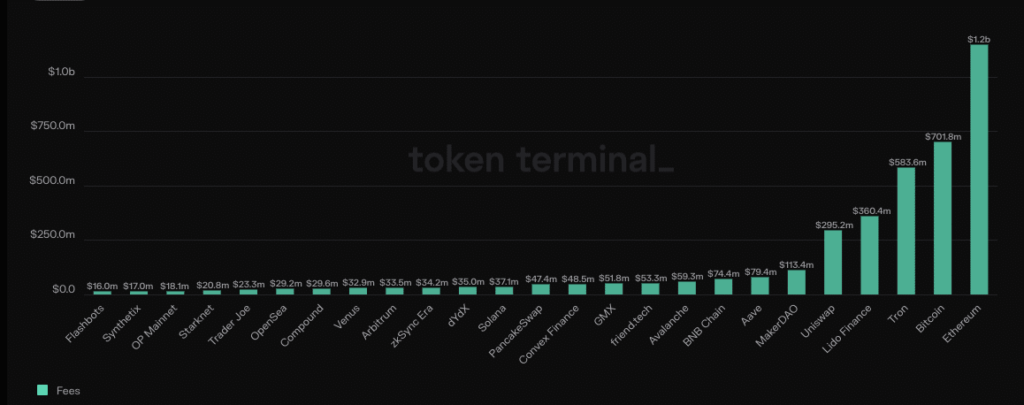Click the green Fees legend swatch
The height and width of the screenshot is (405, 1024).
pos(42,391)
